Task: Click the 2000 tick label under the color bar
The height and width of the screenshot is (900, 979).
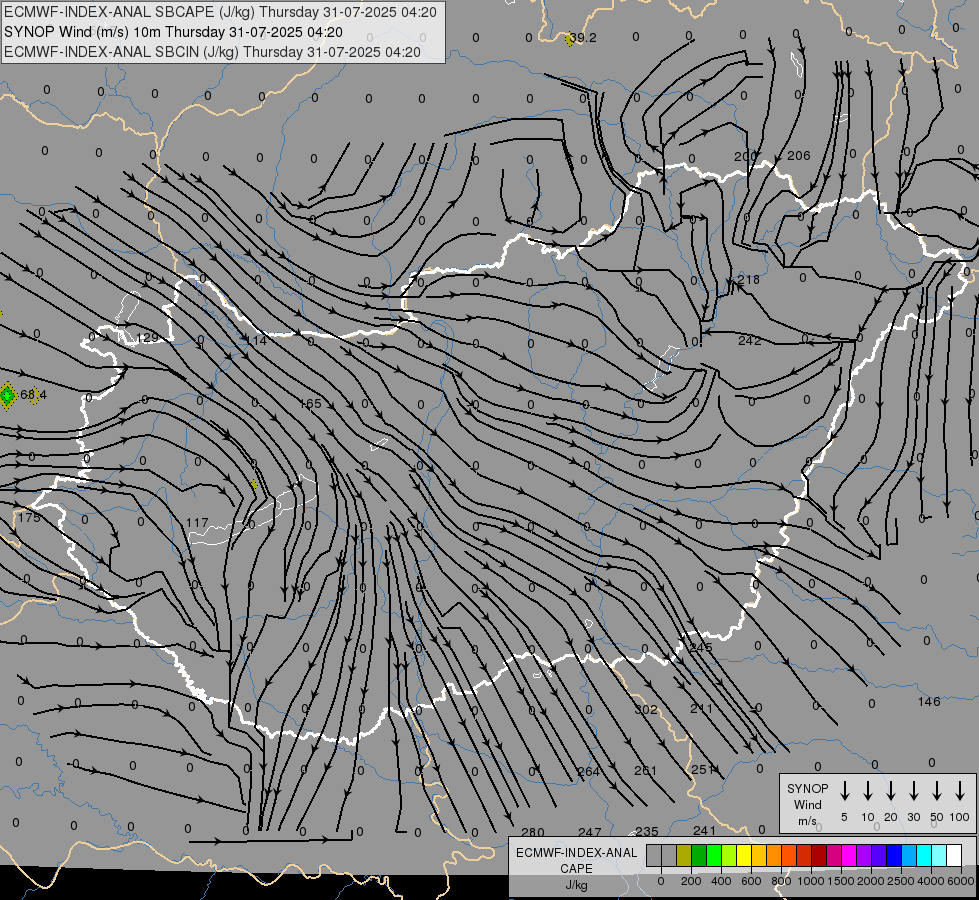Action: coord(871,881)
